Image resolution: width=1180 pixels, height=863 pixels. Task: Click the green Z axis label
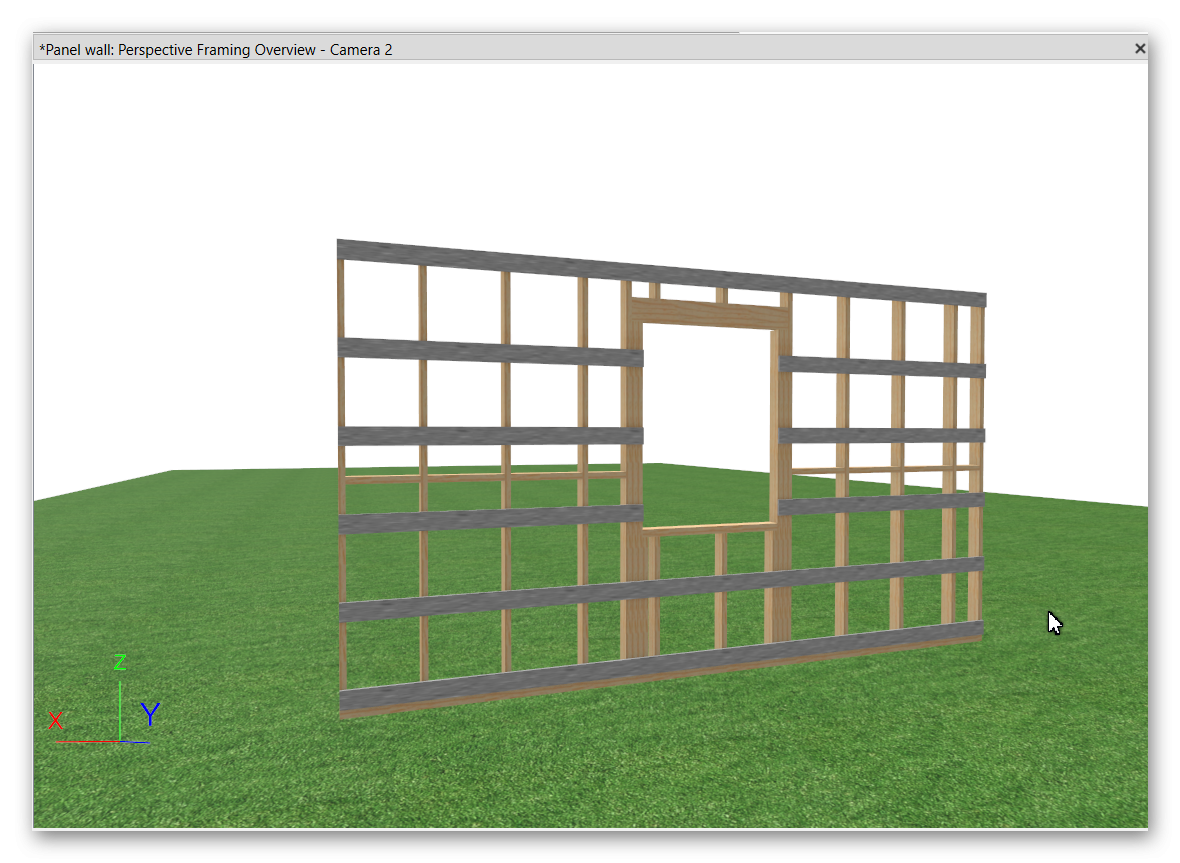[x=120, y=663]
